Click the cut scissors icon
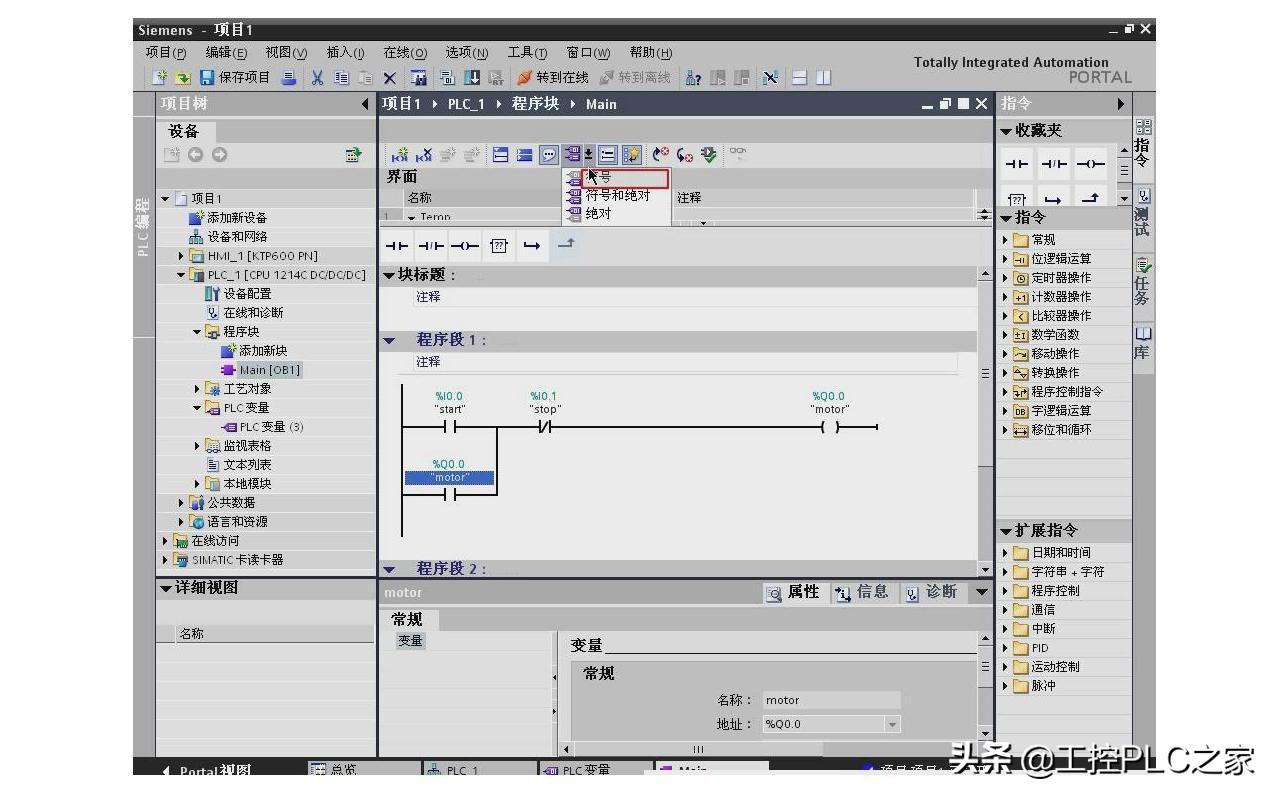 click(x=317, y=78)
